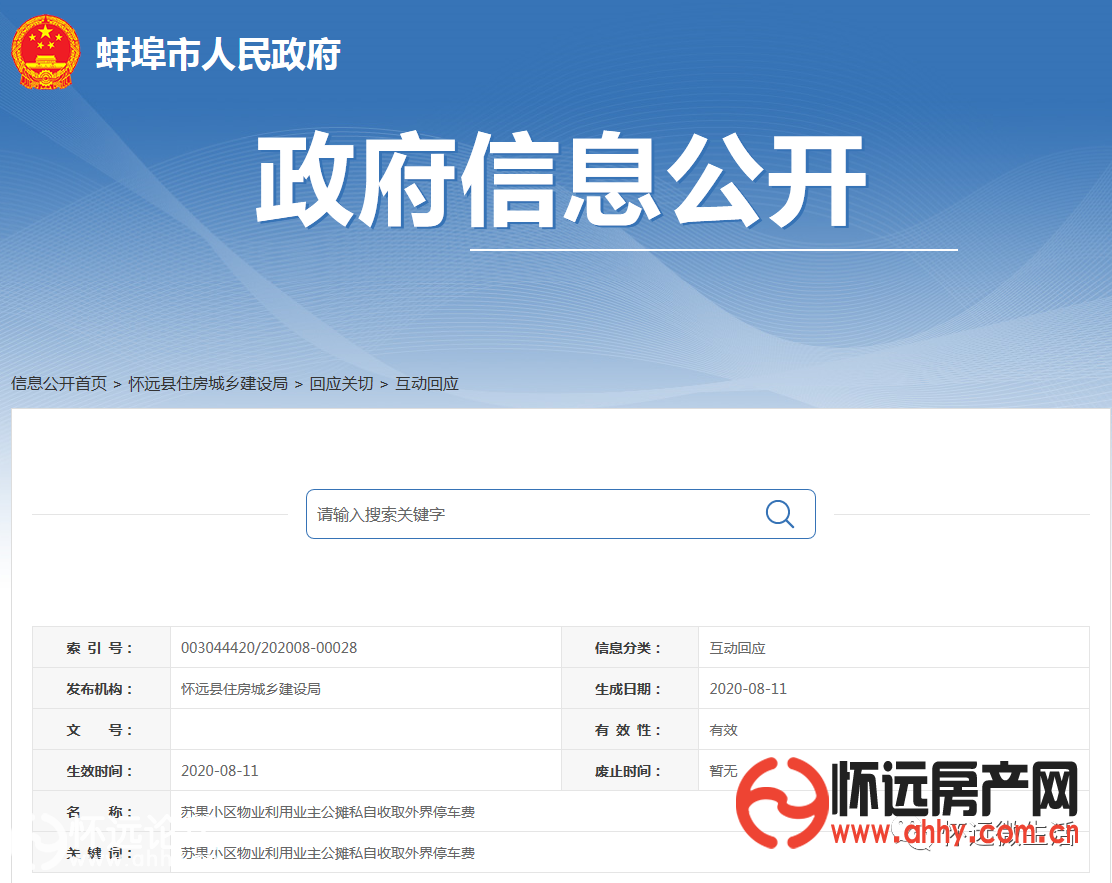Open 怀远县住房城乡建设局 in the breadcrumb
Image resolution: width=1112 pixels, height=883 pixels.
[208, 383]
